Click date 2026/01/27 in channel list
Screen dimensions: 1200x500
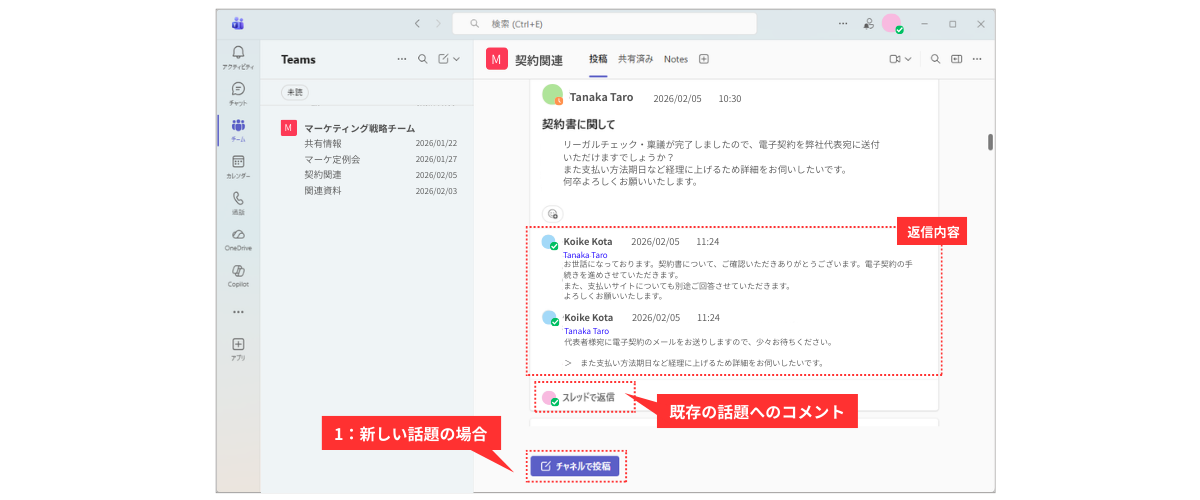pyautogui.click(x=436, y=159)
